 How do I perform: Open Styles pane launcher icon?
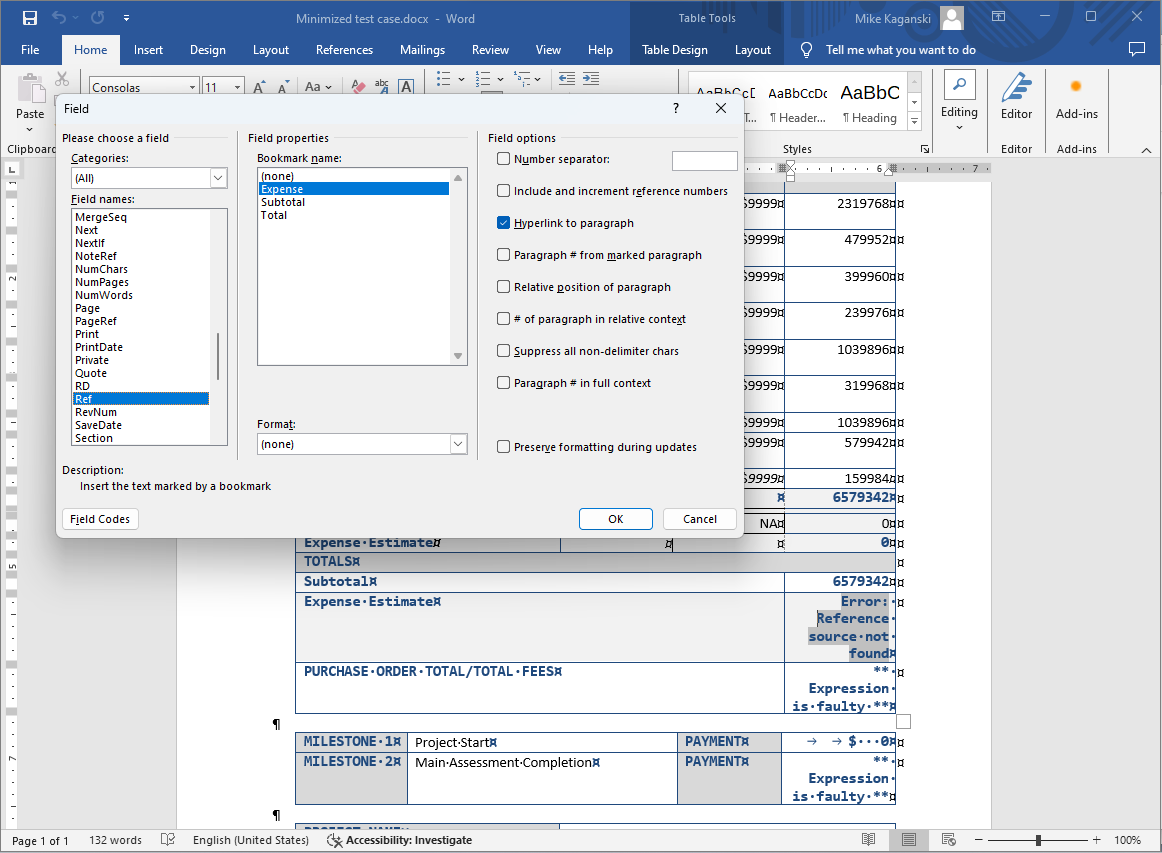(x=925, y=149)
